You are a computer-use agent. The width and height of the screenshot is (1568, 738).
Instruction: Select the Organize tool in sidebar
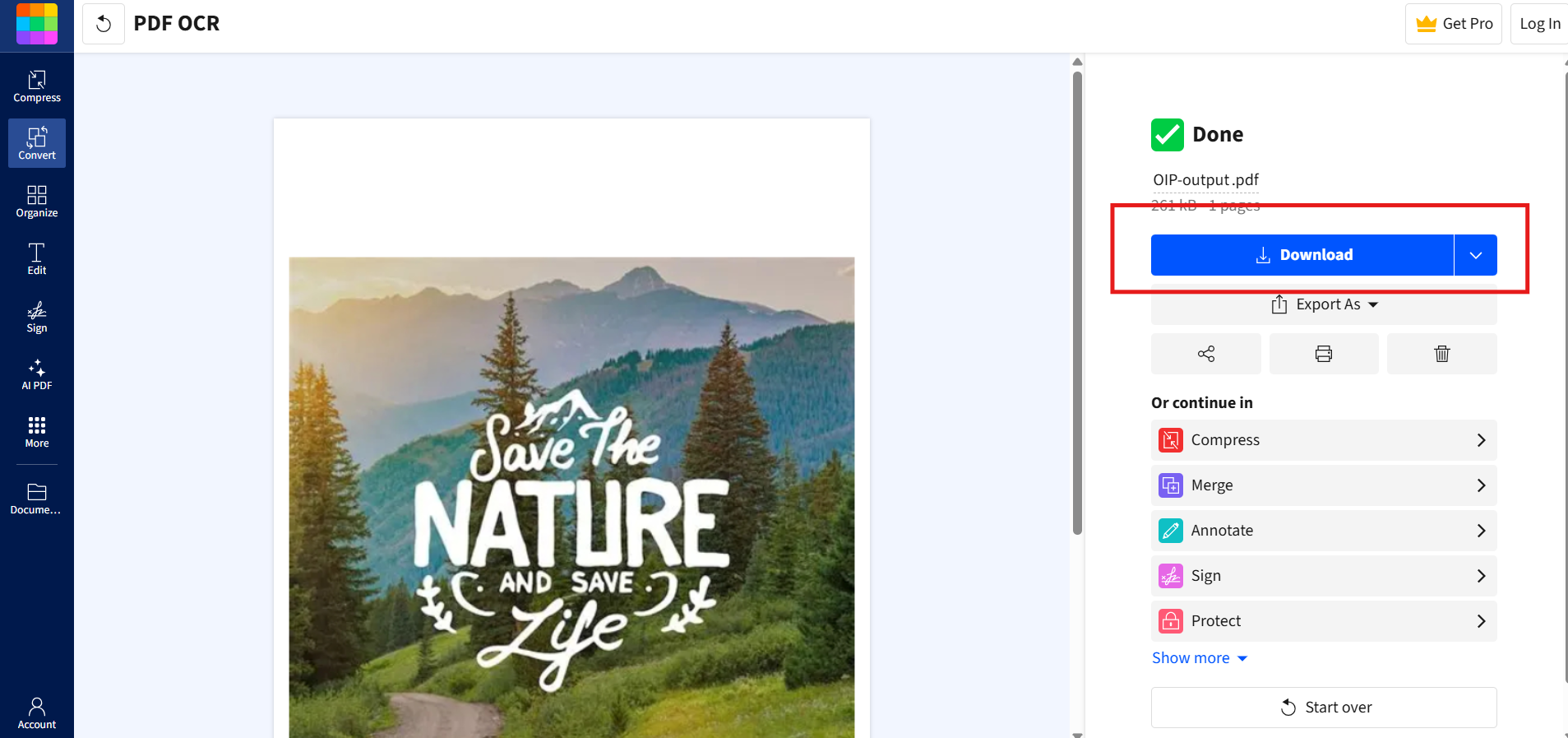(x=37, y=201)
